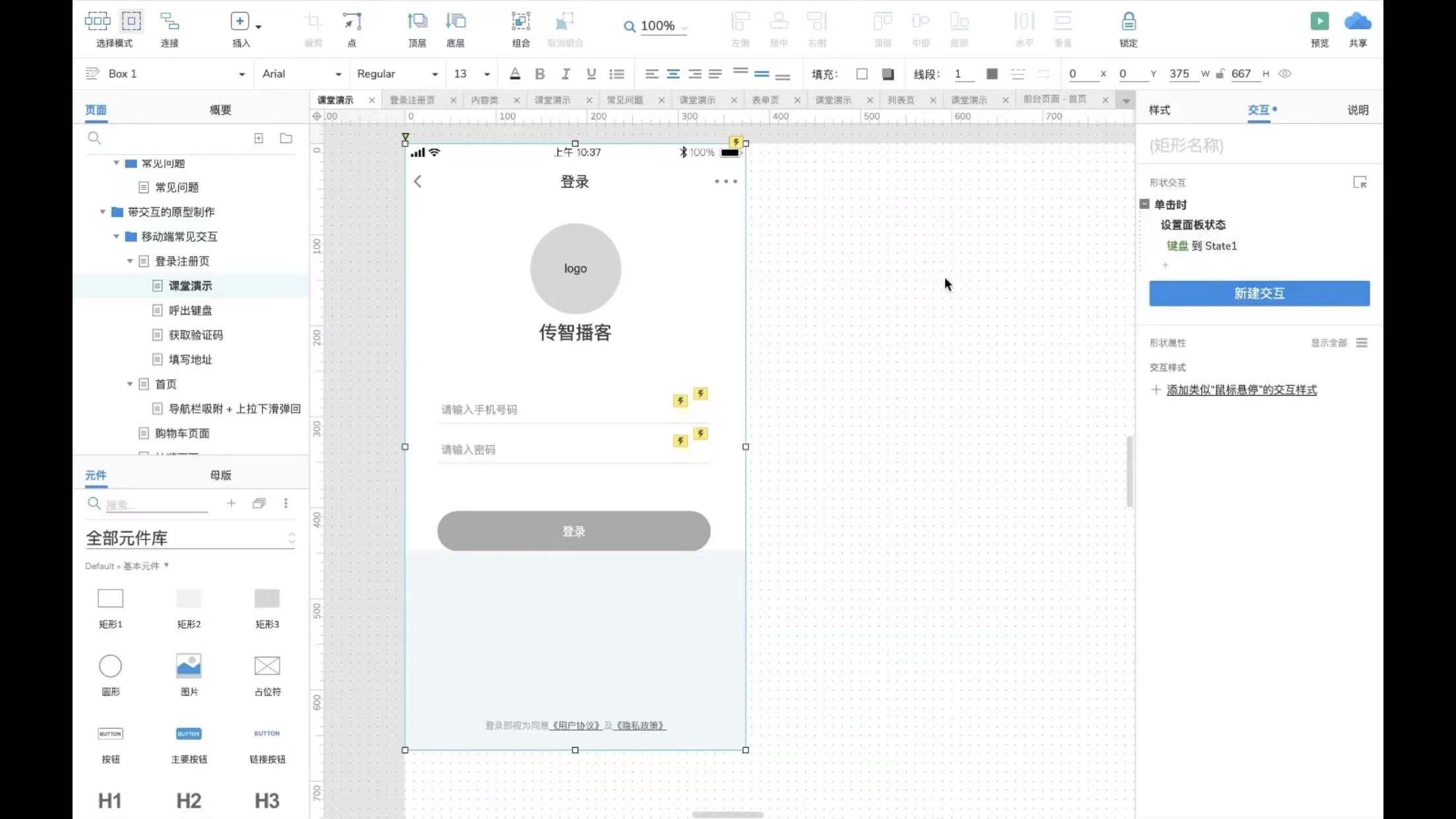Select the Connect (连接) tool
Image resolution: width=1456 pixels, height=819 pixels.
coord(169,22)
